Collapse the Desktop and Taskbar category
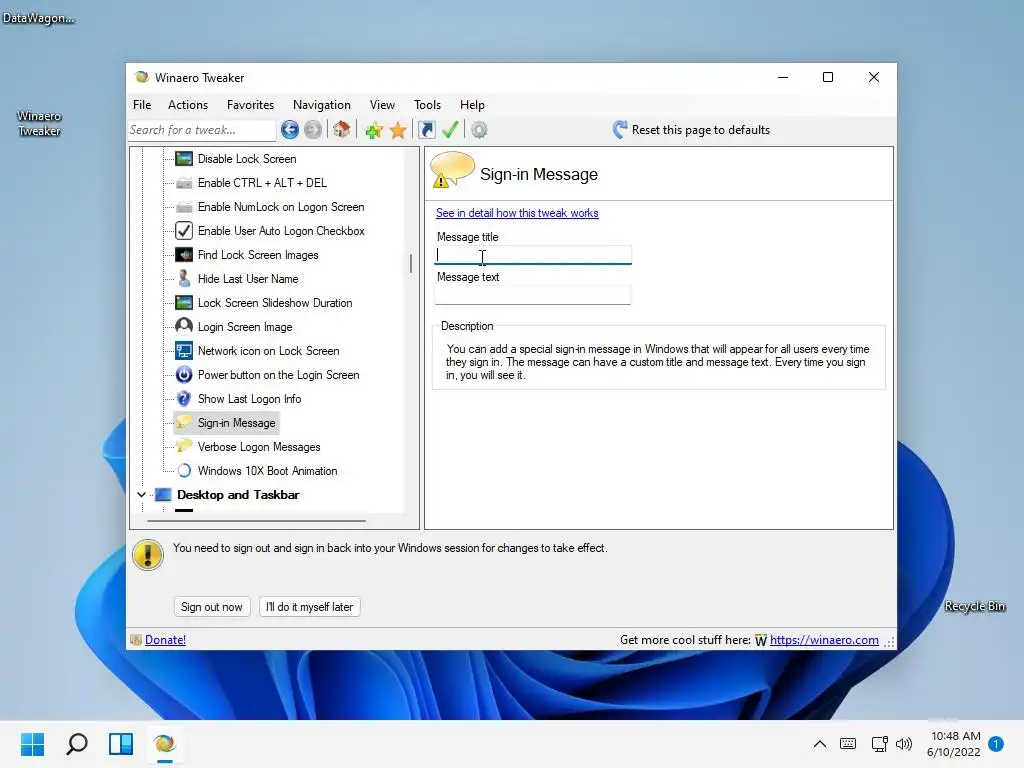Image resolution: width=1024 pixels, height=768 pixels. (141, 495)
